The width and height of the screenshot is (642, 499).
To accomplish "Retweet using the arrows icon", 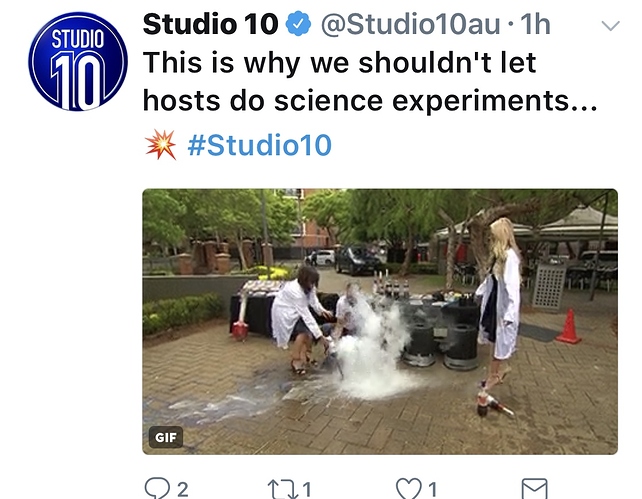I will pos(283,489).
